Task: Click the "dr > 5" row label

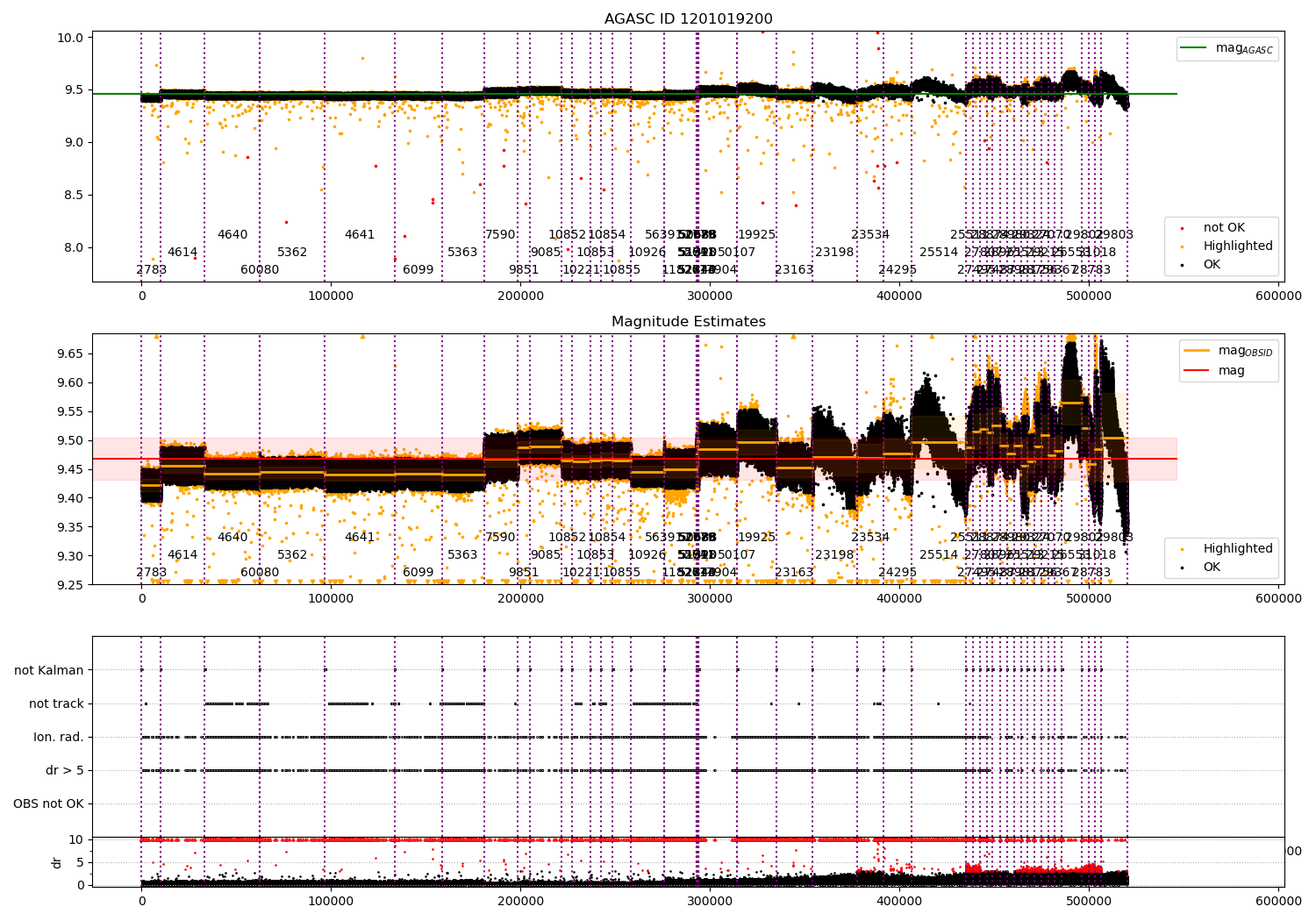Action: pos(65,770)
